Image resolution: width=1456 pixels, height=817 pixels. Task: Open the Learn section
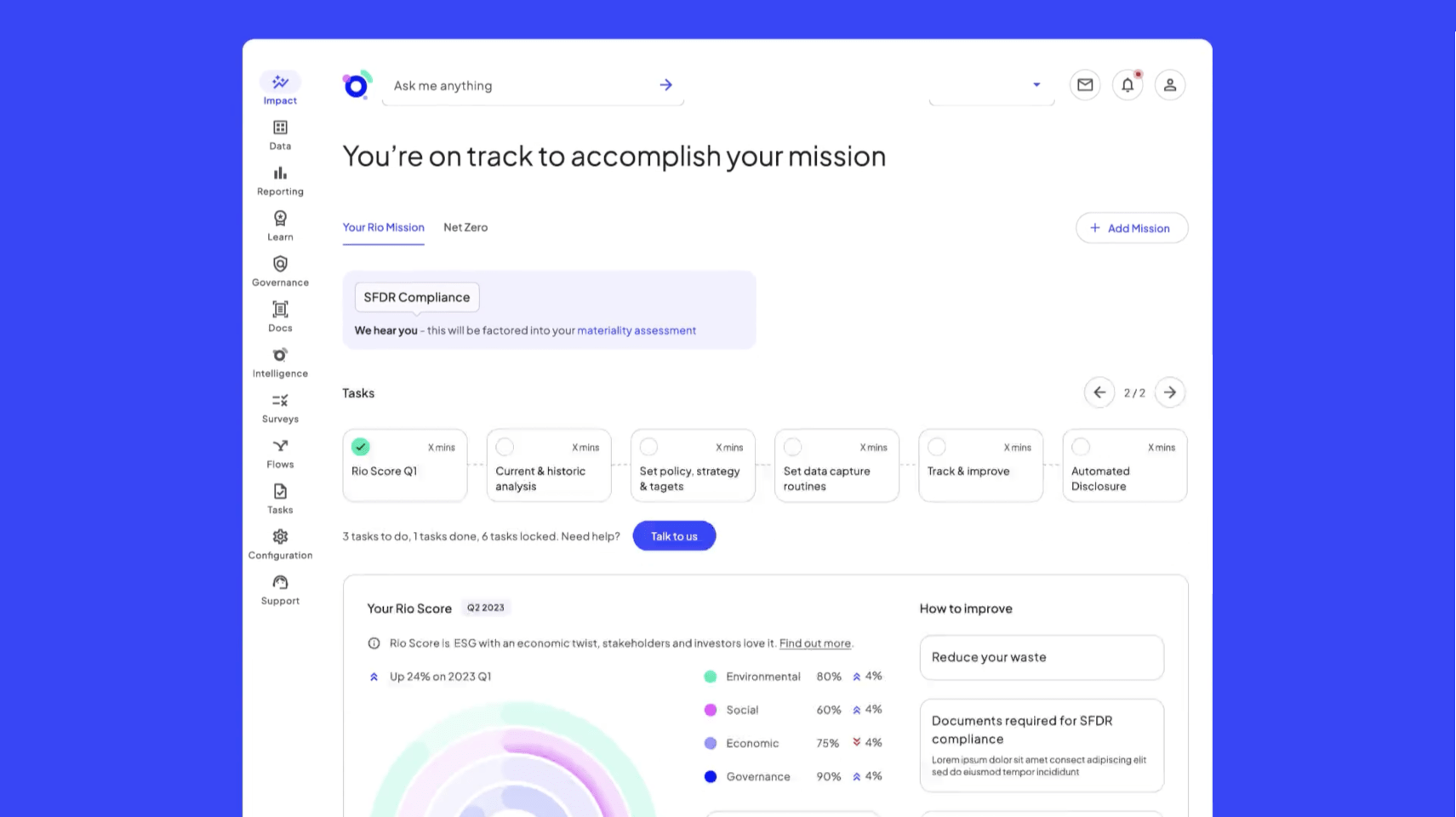pyautogui.click(x=280, y=226)
